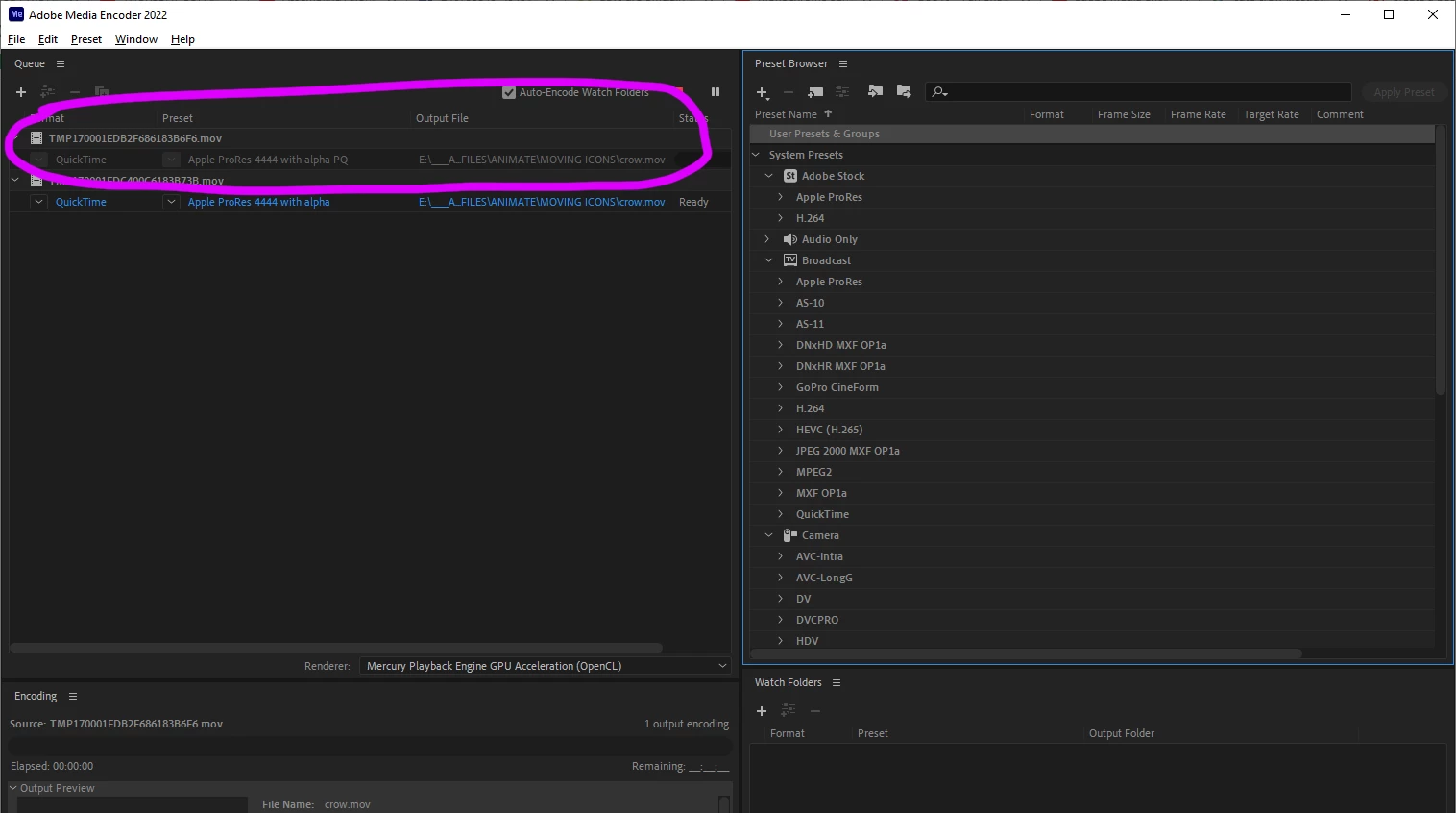Select AS-11 preset row
Screen dimensions: 1456x813
tap(1092, 324)
